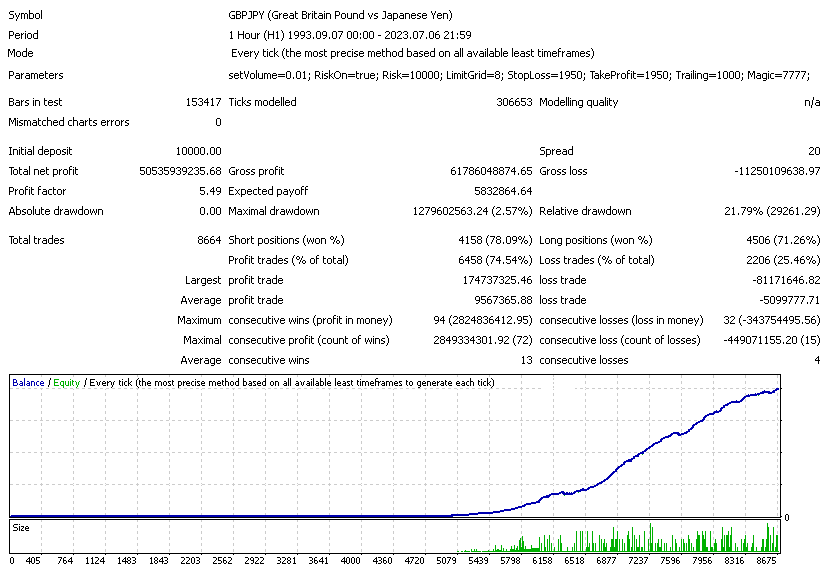Click the blue Balance legend label
The width and height of the screenshot is (832, 569).
(x=28, y=383)
